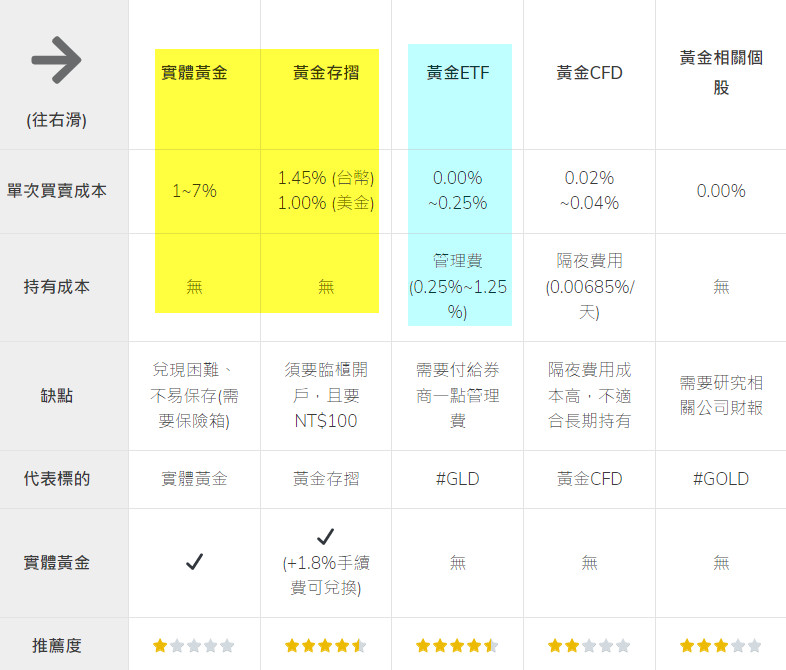786x670 pixels.
Task: Click the #GLD ticker text
Action: pyautogui.click(x=457, y=479)
